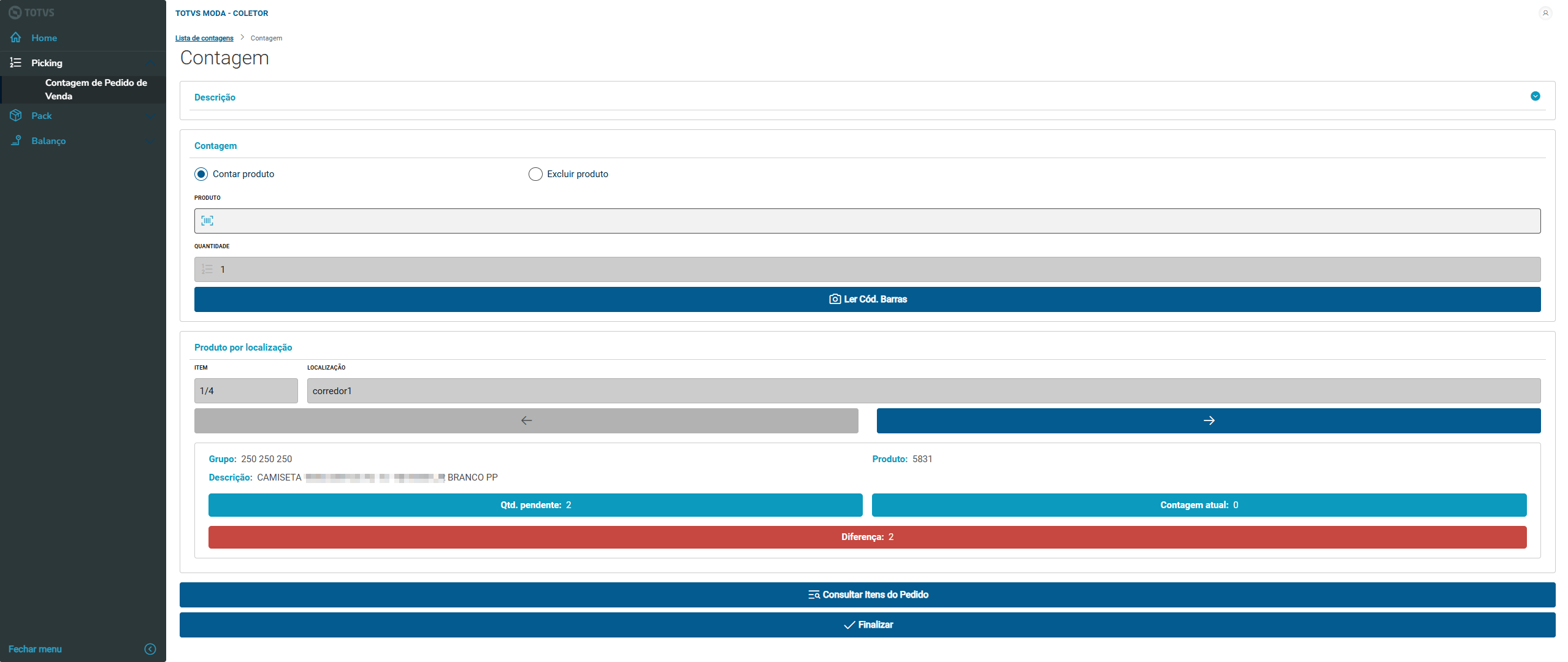This screenshot has height=662, width=1568.
Task: Collapse sidebar with Fechar menu arrow icon
Action: 150,649
